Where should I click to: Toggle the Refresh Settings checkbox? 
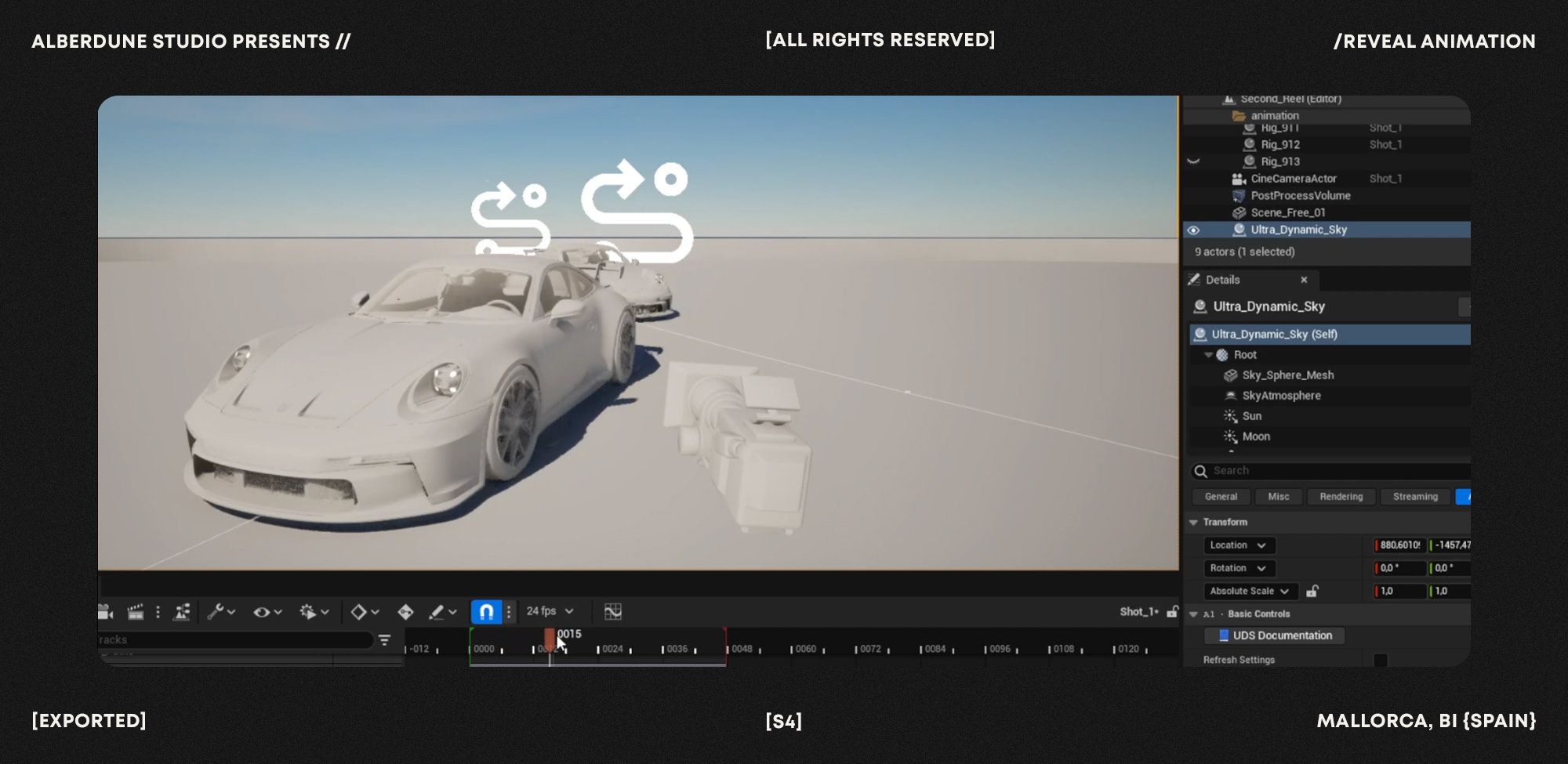pos(1381,661)
